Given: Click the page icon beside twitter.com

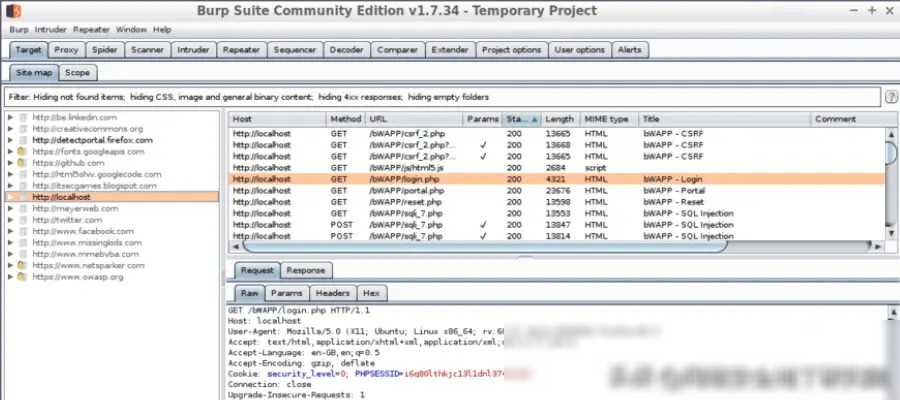Looking at the screenshot, I should point(23,220).
